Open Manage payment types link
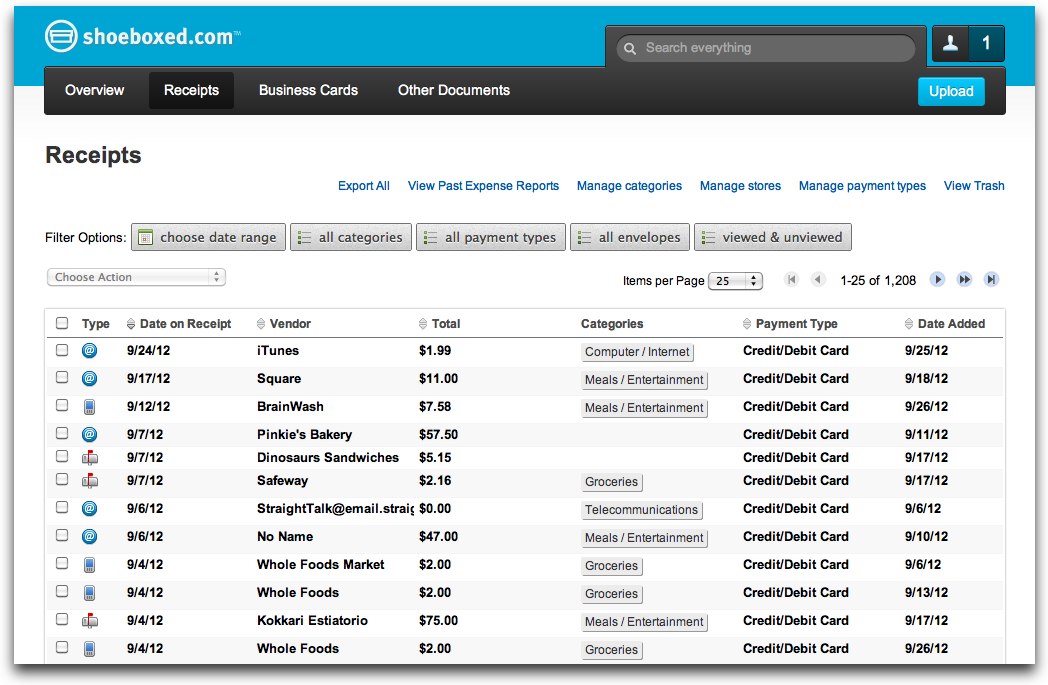This screenshot has height=685, width=1048. pyautogui.click(x=862, y=186)
